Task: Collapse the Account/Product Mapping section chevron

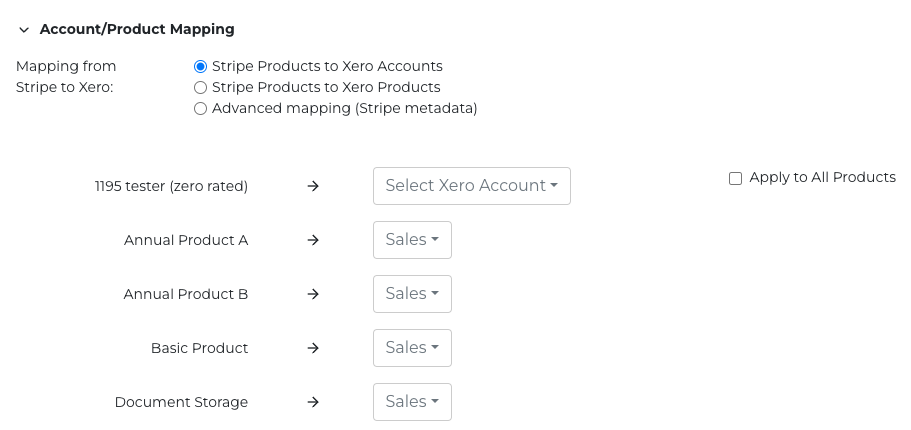Action: pyautogui.click(x=24, y=30)
